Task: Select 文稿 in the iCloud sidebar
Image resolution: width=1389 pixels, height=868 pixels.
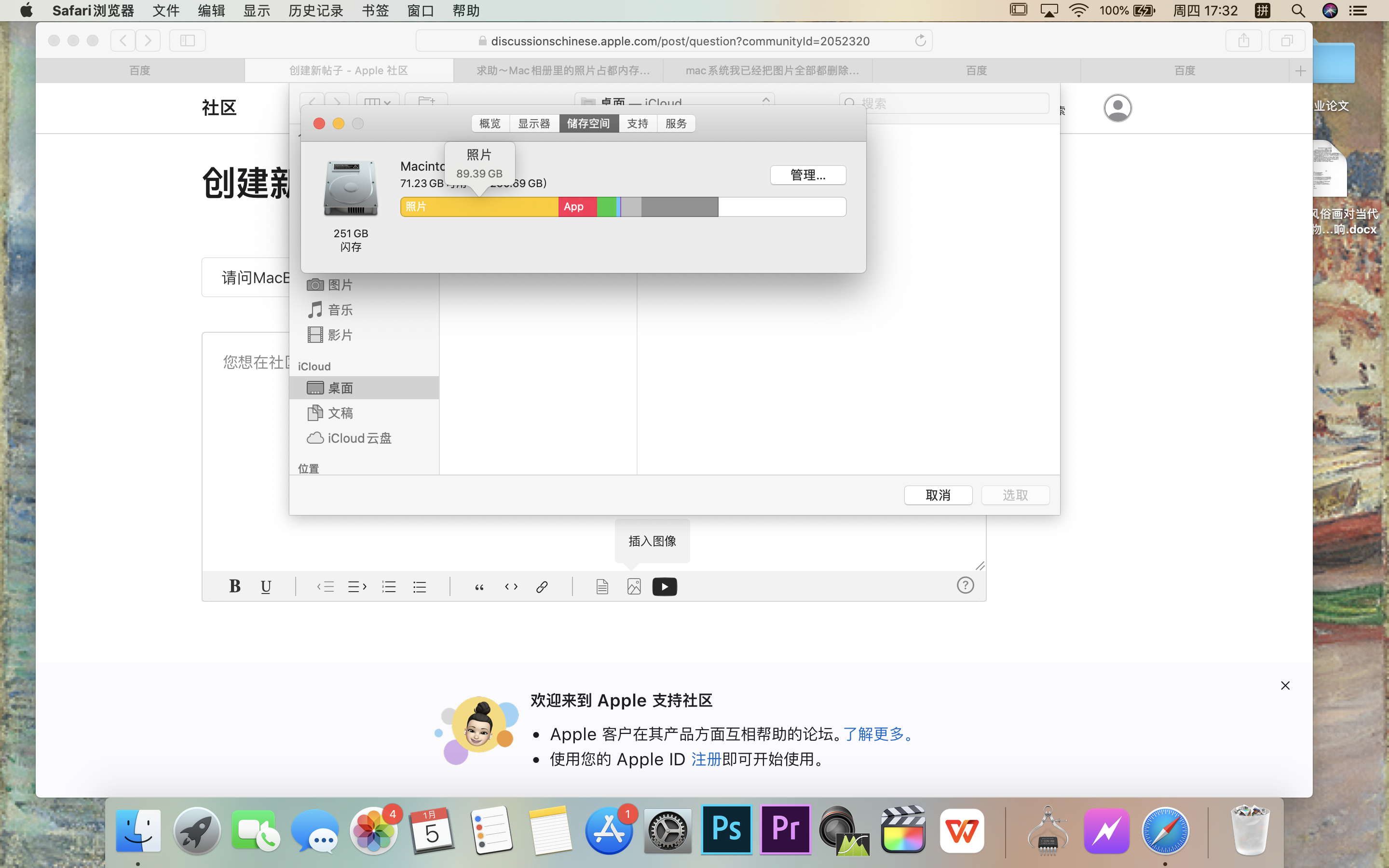Action: pyautogui.click(x=340, y=413)
